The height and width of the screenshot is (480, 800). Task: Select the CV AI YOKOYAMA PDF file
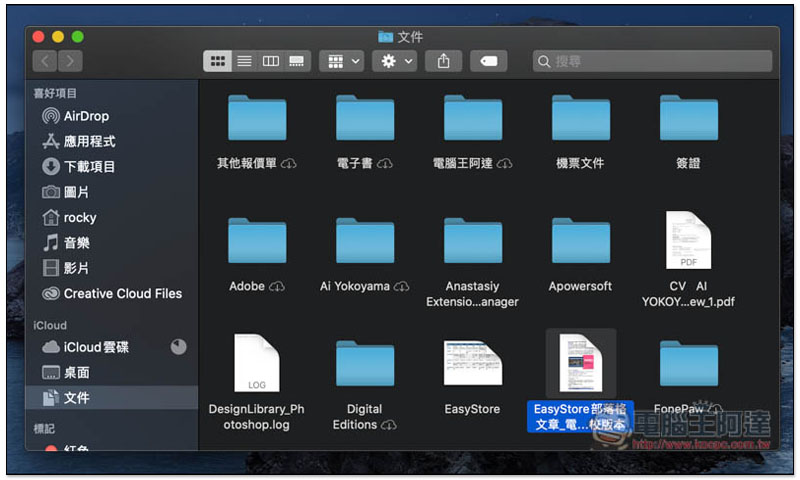[689, 241]
